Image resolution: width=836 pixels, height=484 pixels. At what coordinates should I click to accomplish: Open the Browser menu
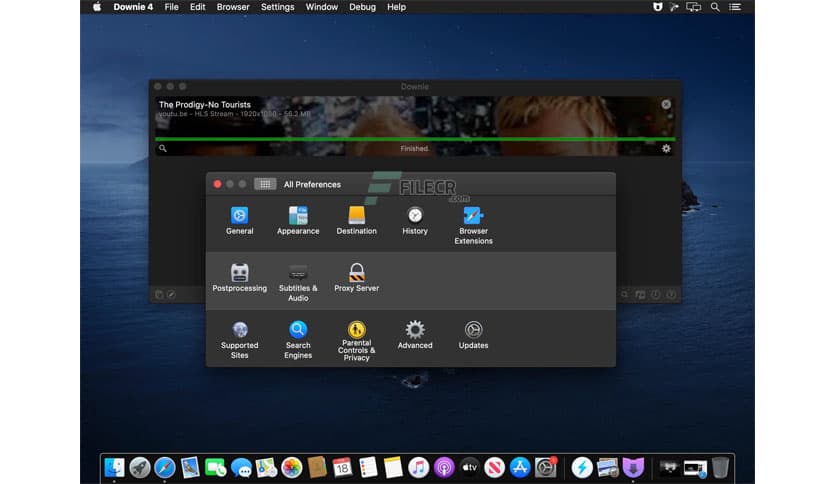click(233, 7)
